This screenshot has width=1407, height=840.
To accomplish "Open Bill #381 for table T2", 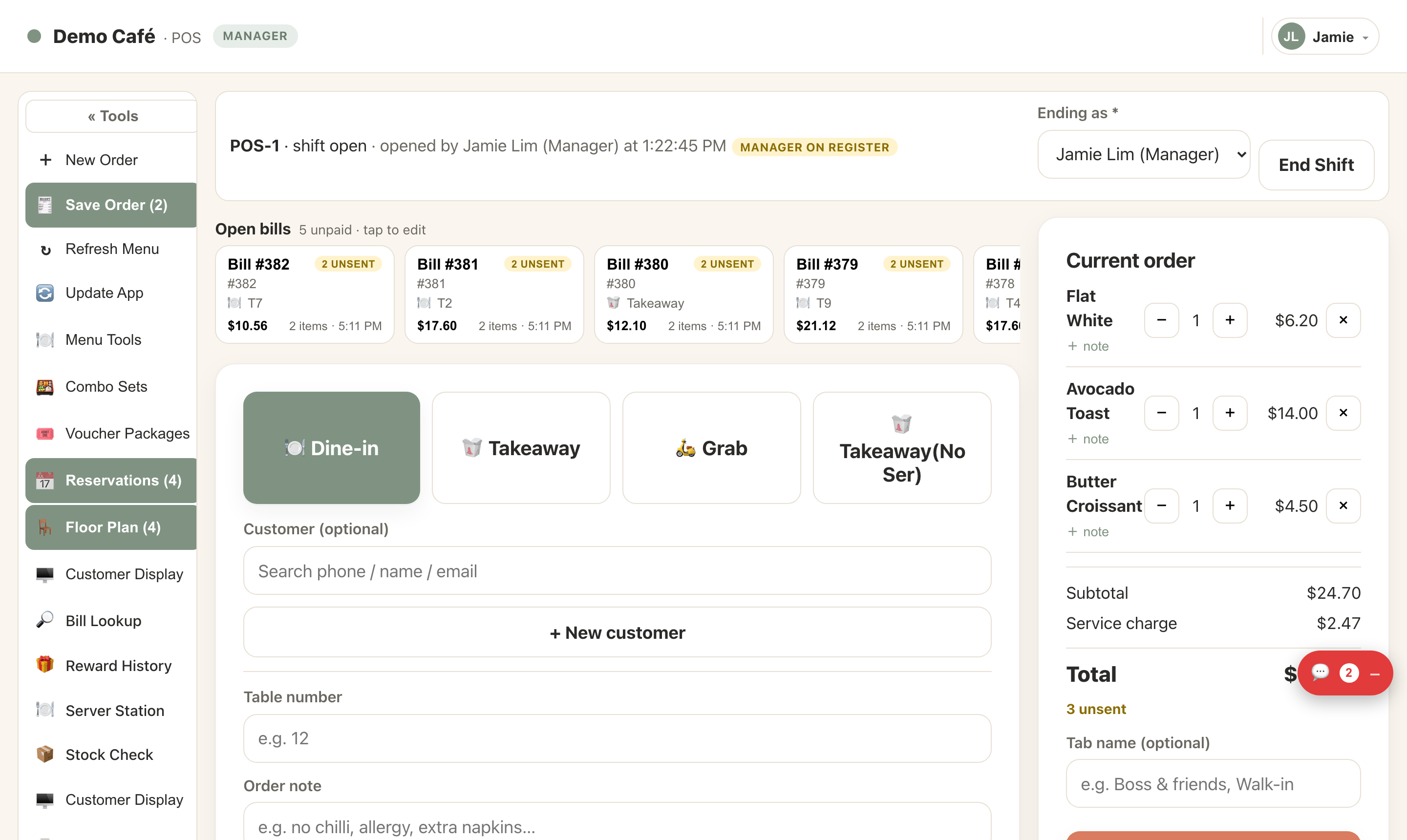I will coord(494,294).
